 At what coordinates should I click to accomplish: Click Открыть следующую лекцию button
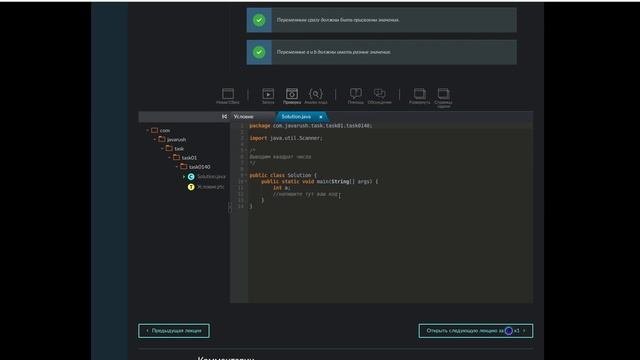coord(476,331)
